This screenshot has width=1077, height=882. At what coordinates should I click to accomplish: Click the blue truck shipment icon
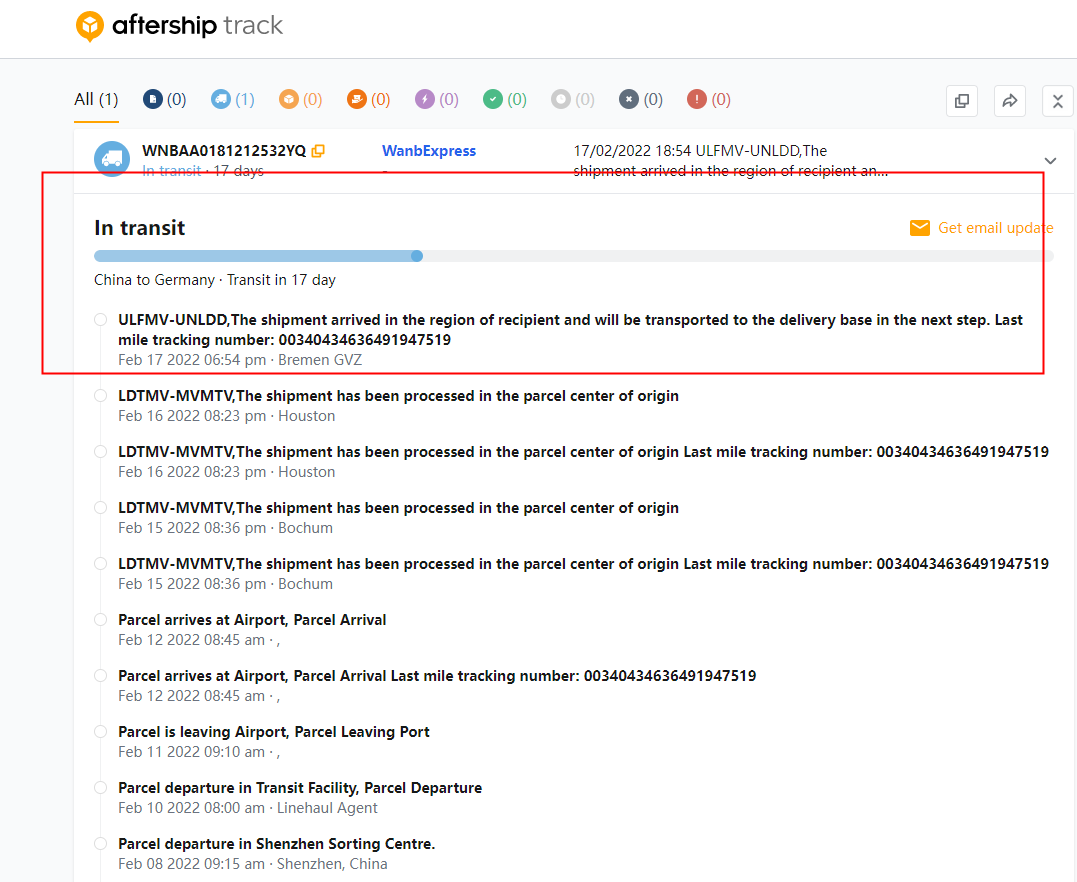[x=112, y=159]
